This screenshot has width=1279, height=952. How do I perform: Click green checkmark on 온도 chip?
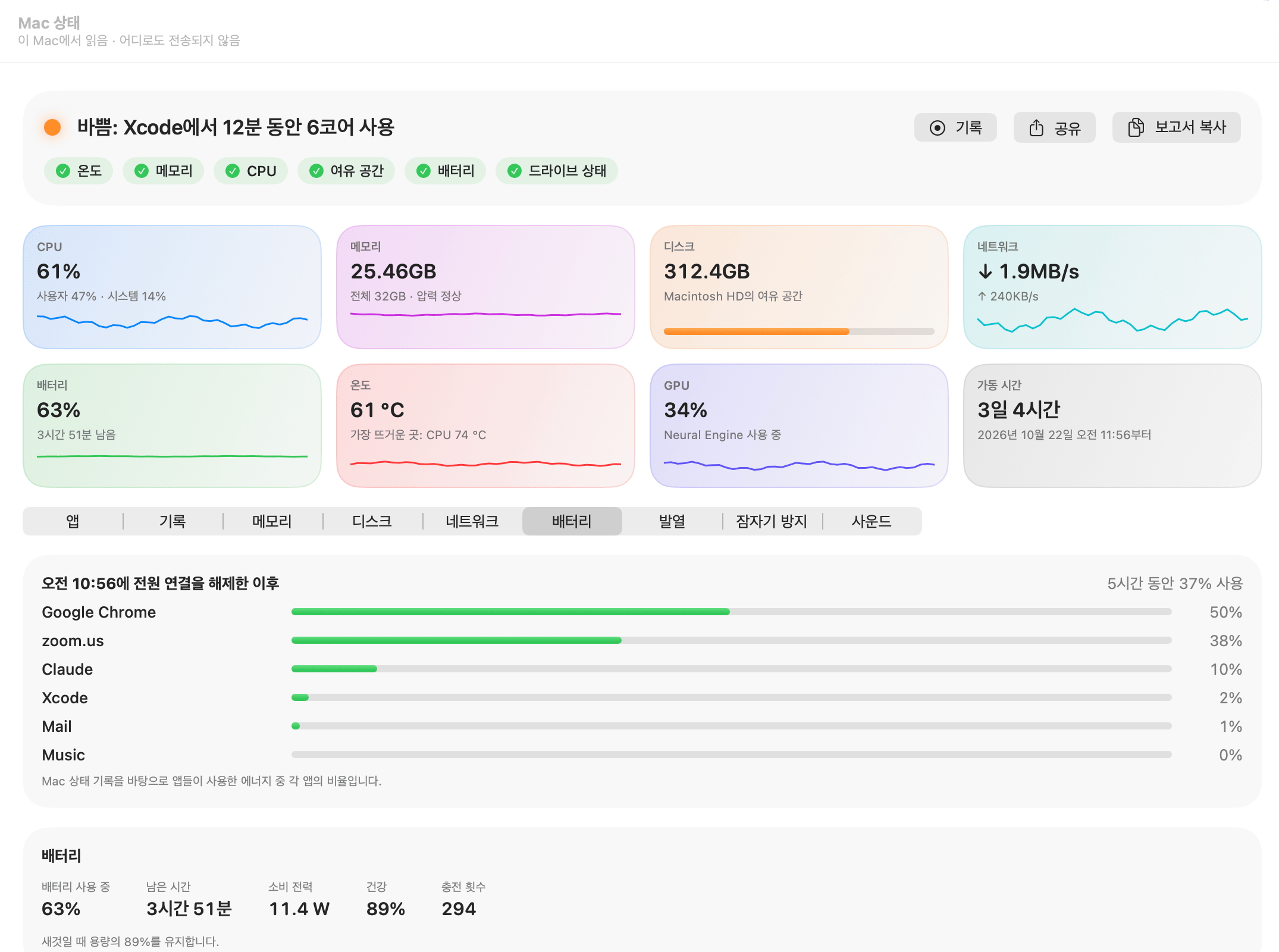[x=62, y=171]
